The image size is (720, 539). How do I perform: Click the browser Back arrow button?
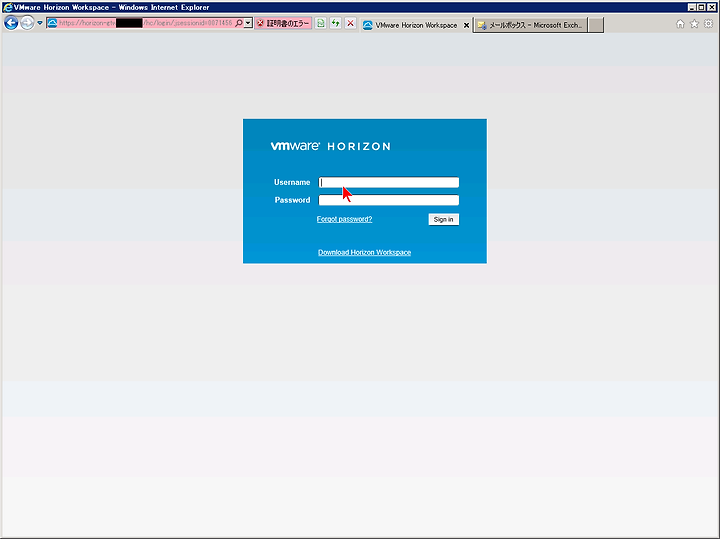coord(11,23)
